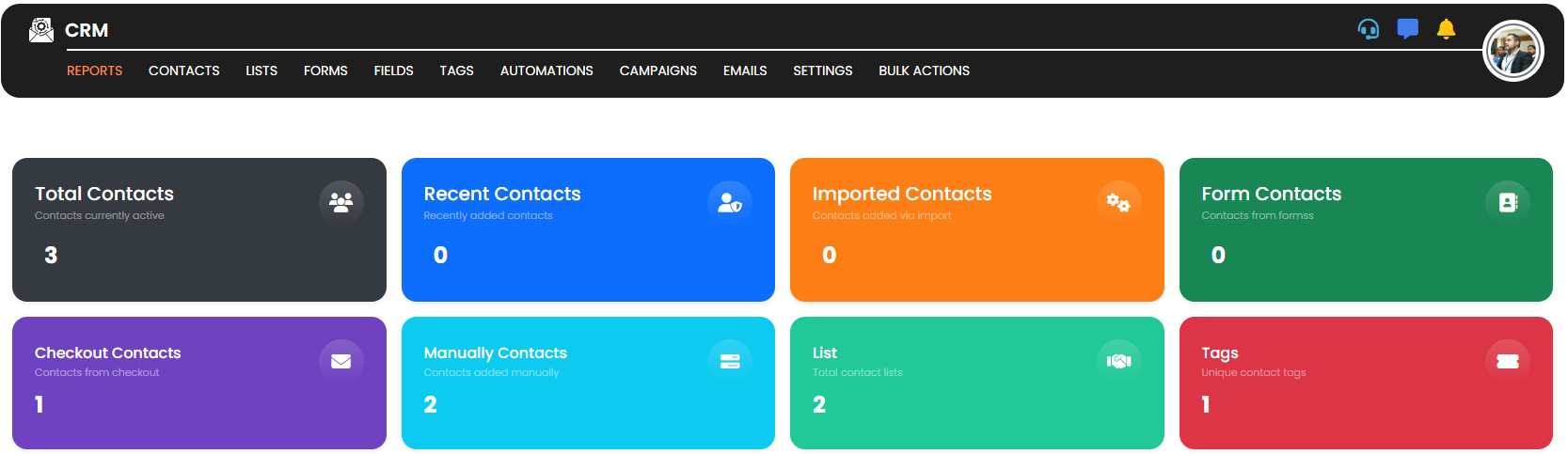
Task: Open the user profile avatar
Action: point(1513,51)
